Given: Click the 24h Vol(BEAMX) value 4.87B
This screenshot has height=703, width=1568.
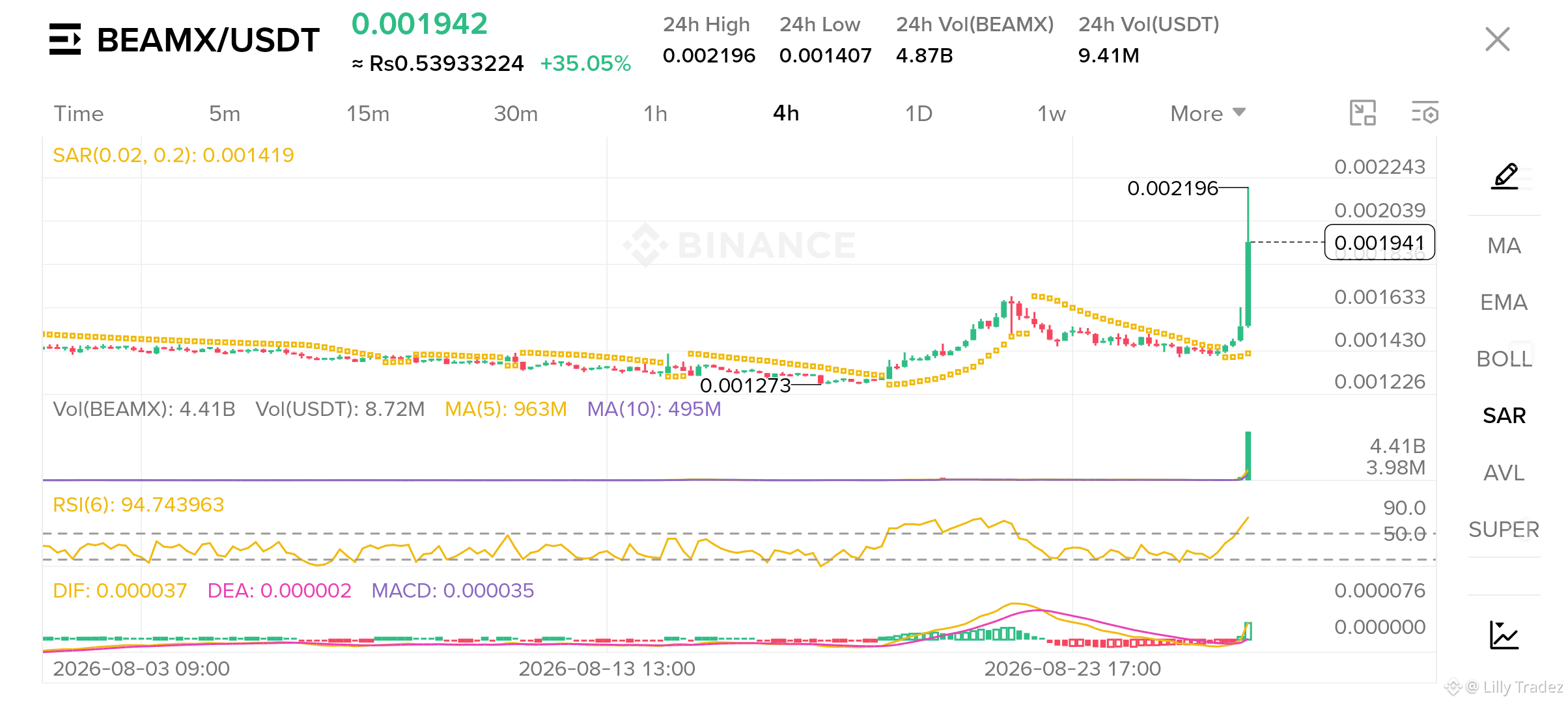Looking at the screenshot, I should click(924, 55).
